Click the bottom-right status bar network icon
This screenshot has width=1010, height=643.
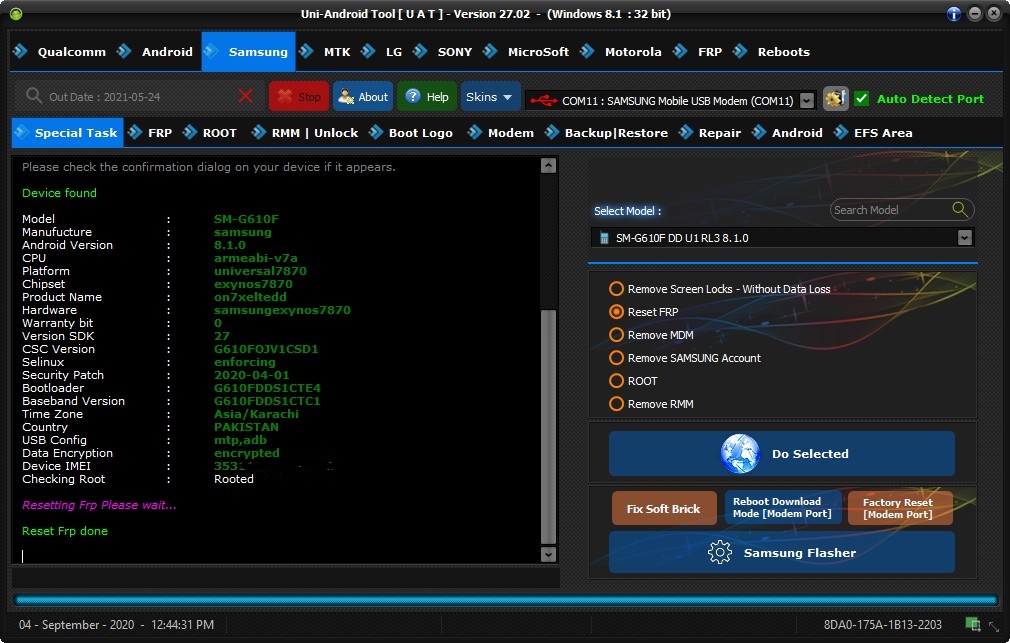973,625
